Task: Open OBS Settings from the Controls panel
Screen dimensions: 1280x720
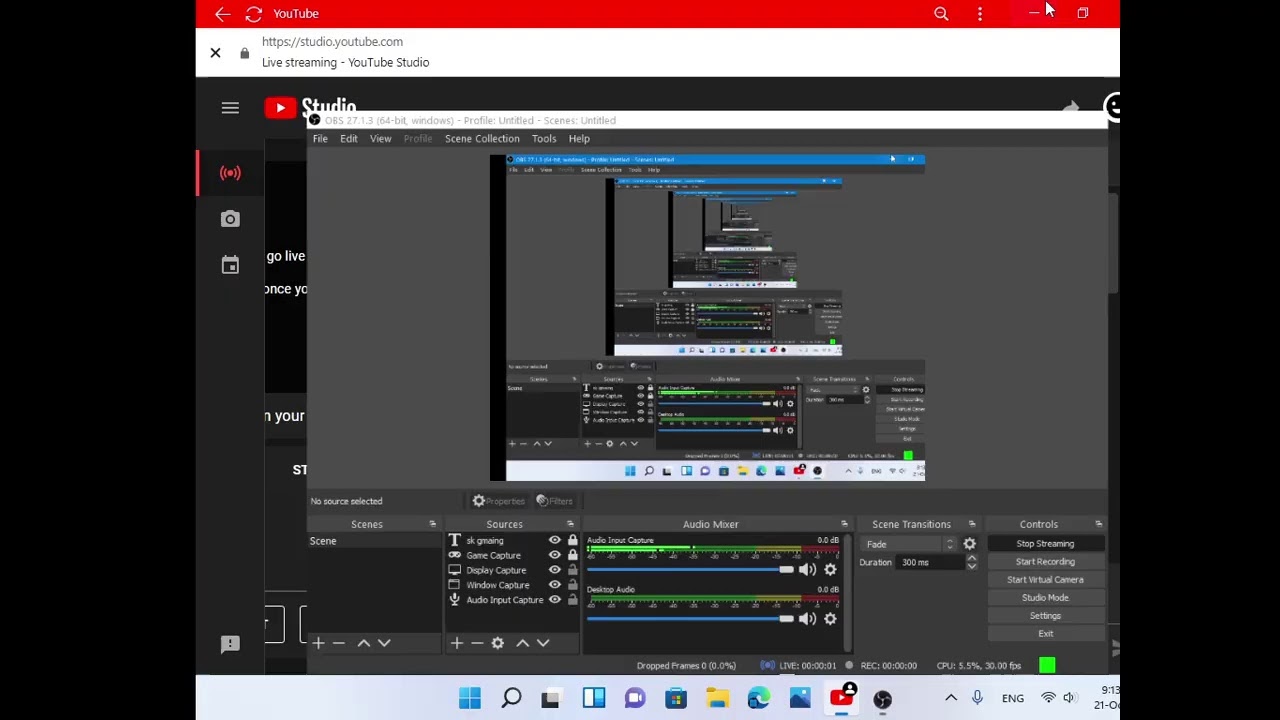Action: (1045, 616)
